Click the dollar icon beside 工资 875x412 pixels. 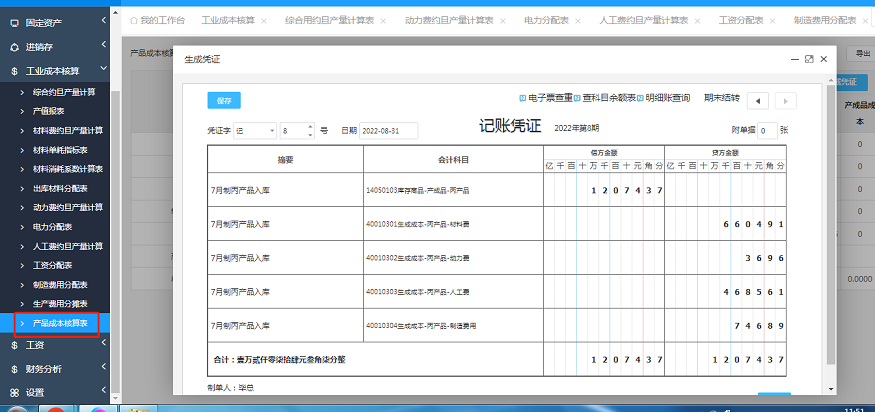[x=15, y=346]
